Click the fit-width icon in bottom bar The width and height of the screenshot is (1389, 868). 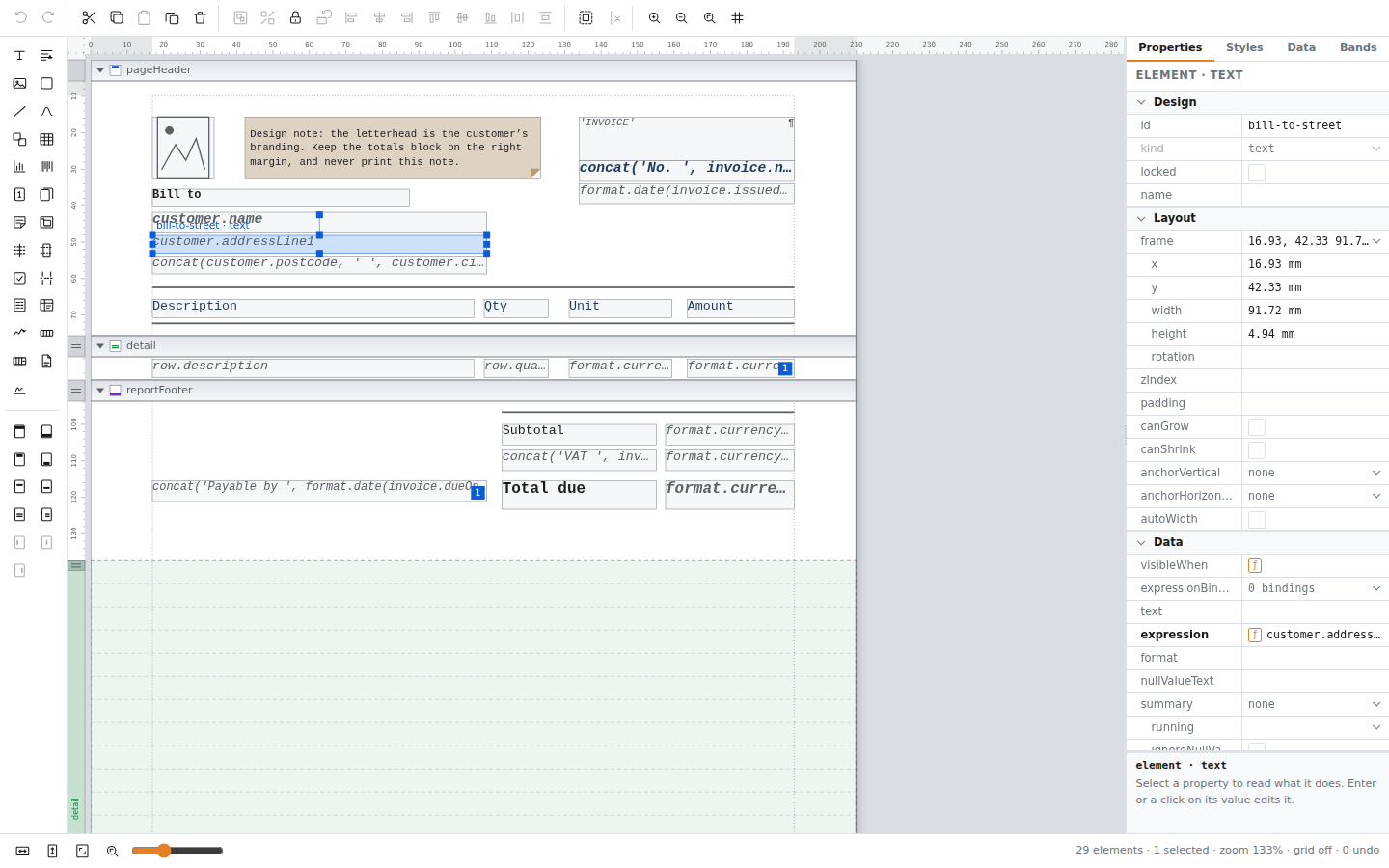pyautogui.click(x=22, y=851)
